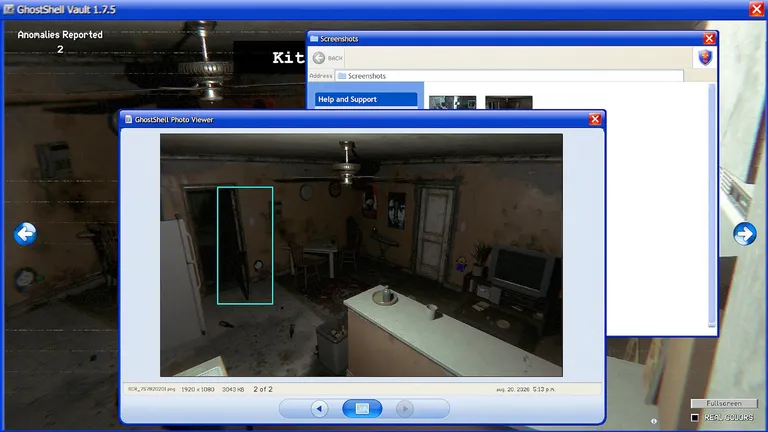Open the Help and Support panel item
The image size is (768, 432).
click(366, 99)
